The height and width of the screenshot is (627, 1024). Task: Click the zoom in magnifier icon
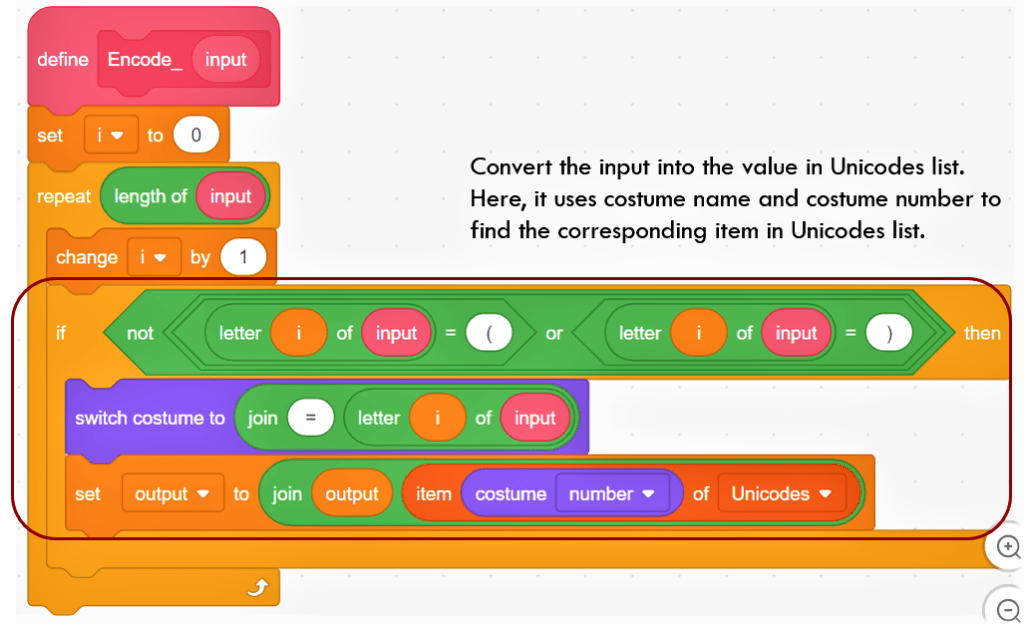pos(1008,547)
